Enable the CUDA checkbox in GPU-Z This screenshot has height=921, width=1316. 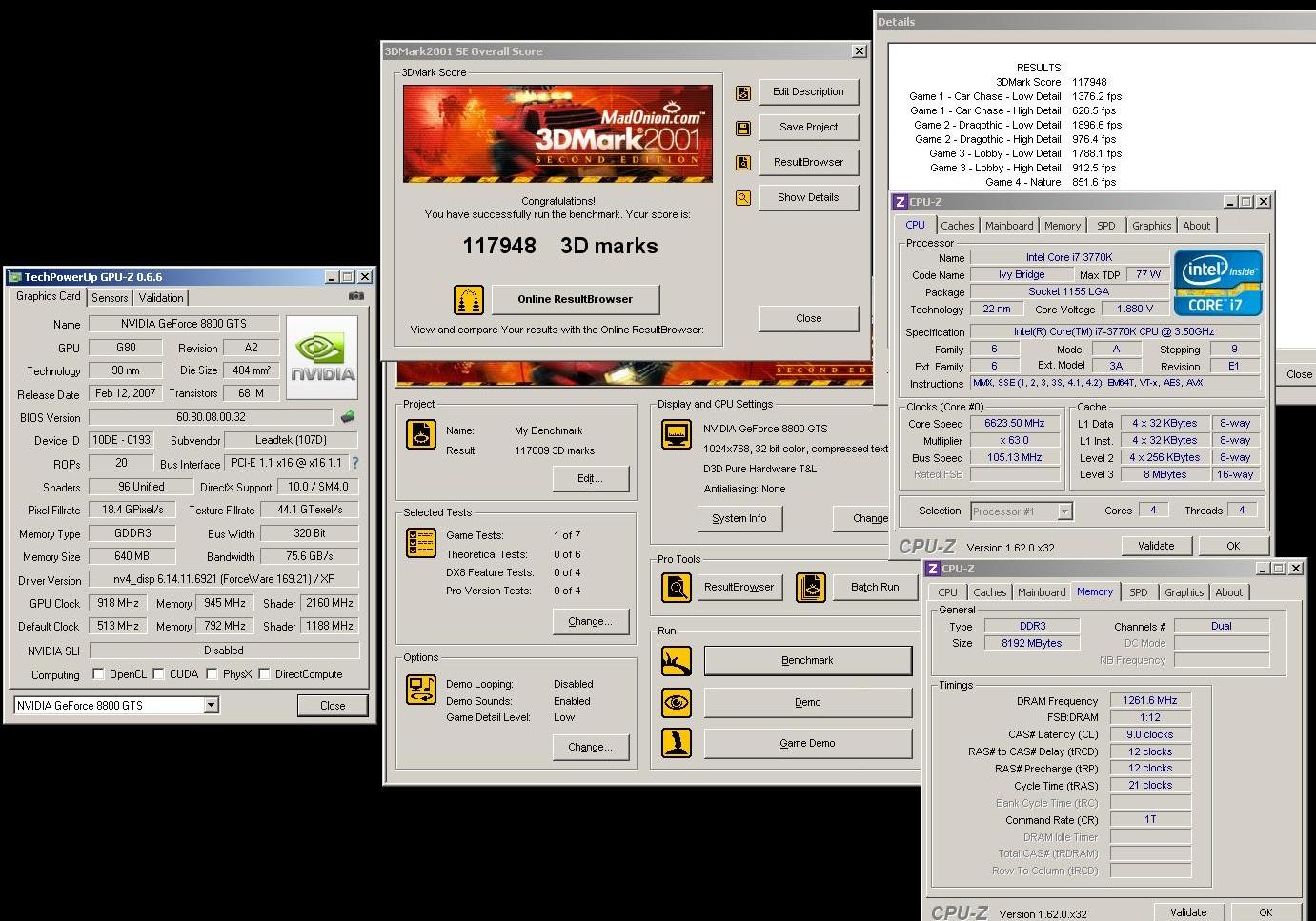coord(158,674)
